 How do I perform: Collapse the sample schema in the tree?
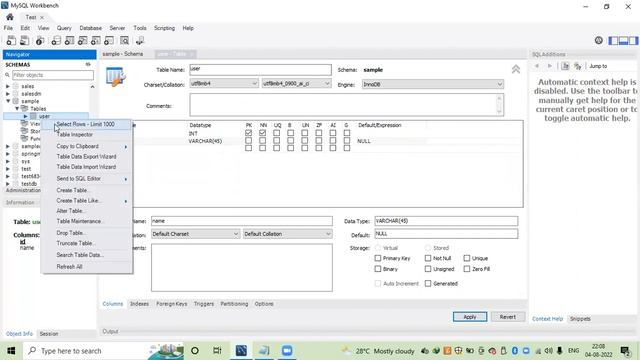[8, 101]
